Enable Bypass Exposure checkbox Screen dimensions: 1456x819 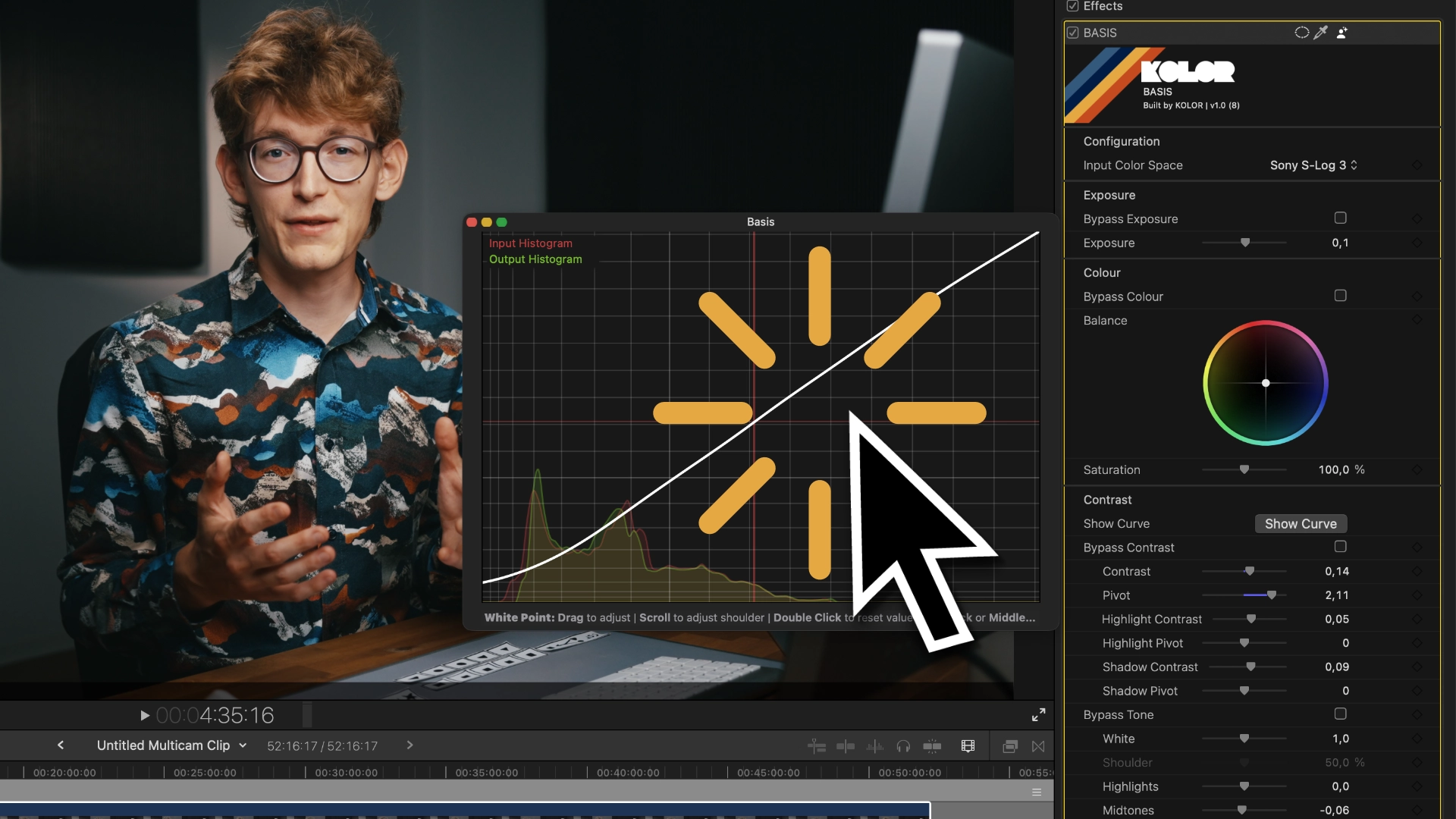pyautogui.click(x=1340, y=218)
